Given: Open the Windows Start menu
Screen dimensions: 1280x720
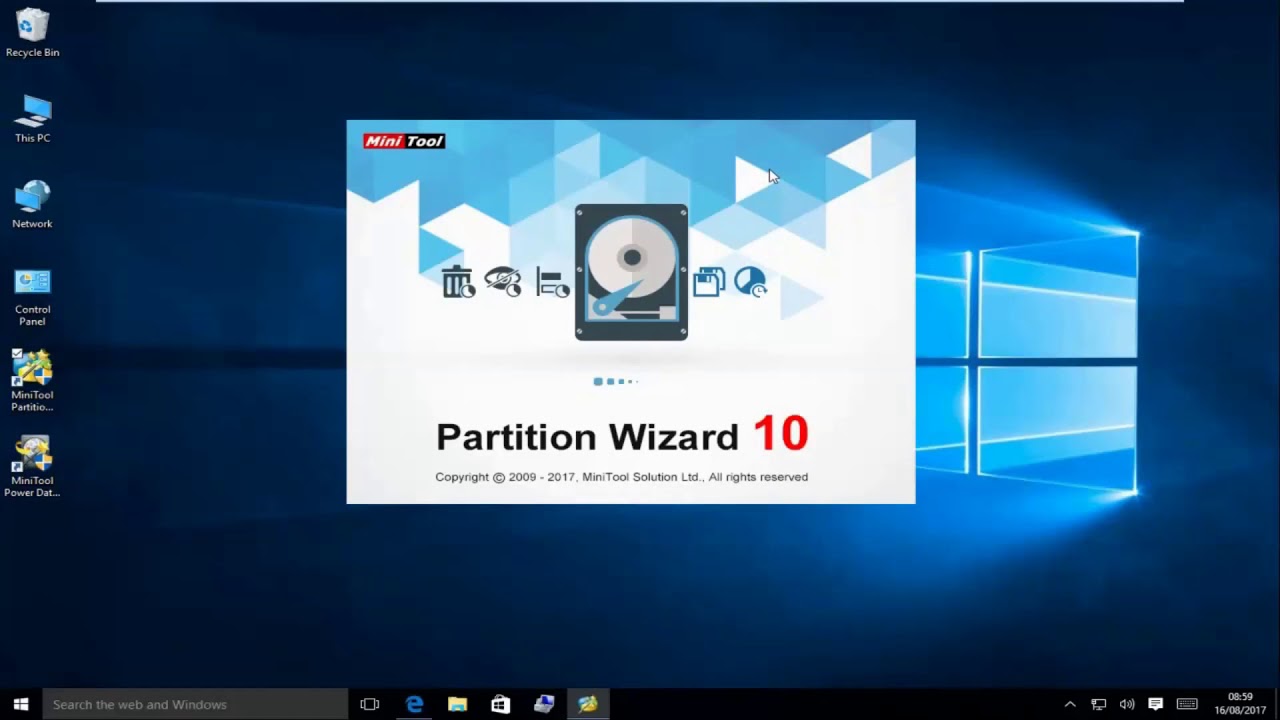Looking at the screenshot, I should [x=21, y=704].
